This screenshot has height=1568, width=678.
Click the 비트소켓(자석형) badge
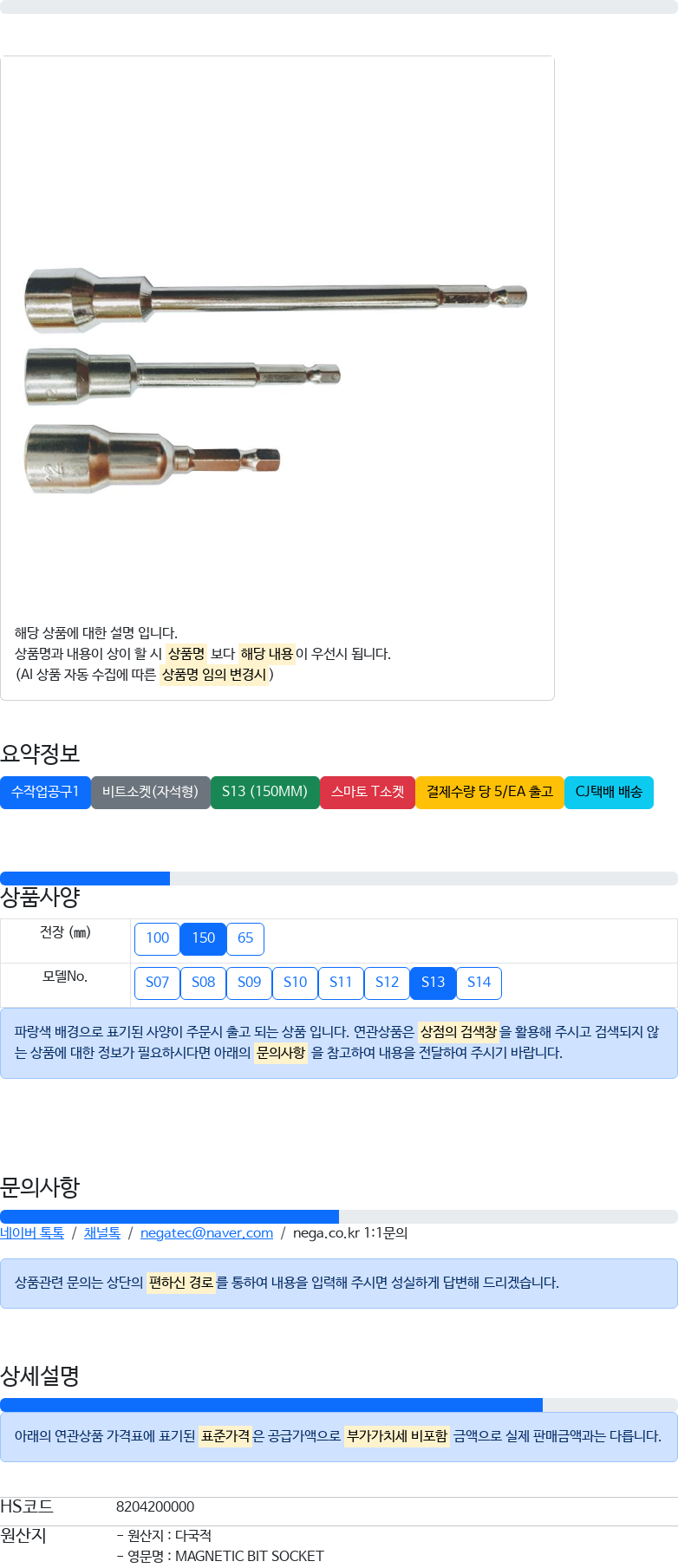coord(151,792)
